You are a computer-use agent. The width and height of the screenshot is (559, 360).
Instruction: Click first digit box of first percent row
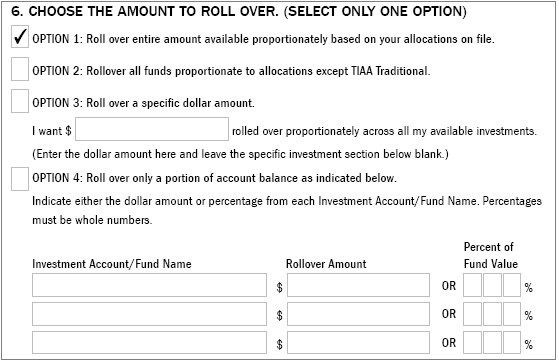click(472, 285)
